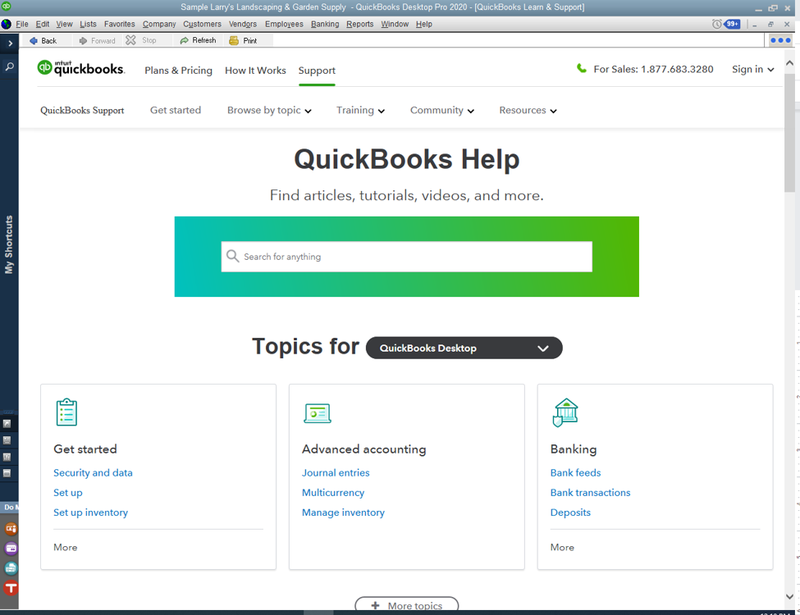This screenshot has width=800, height=615.
Task: Open the reminders alarm clock icon
Action: tap(717, 24)
